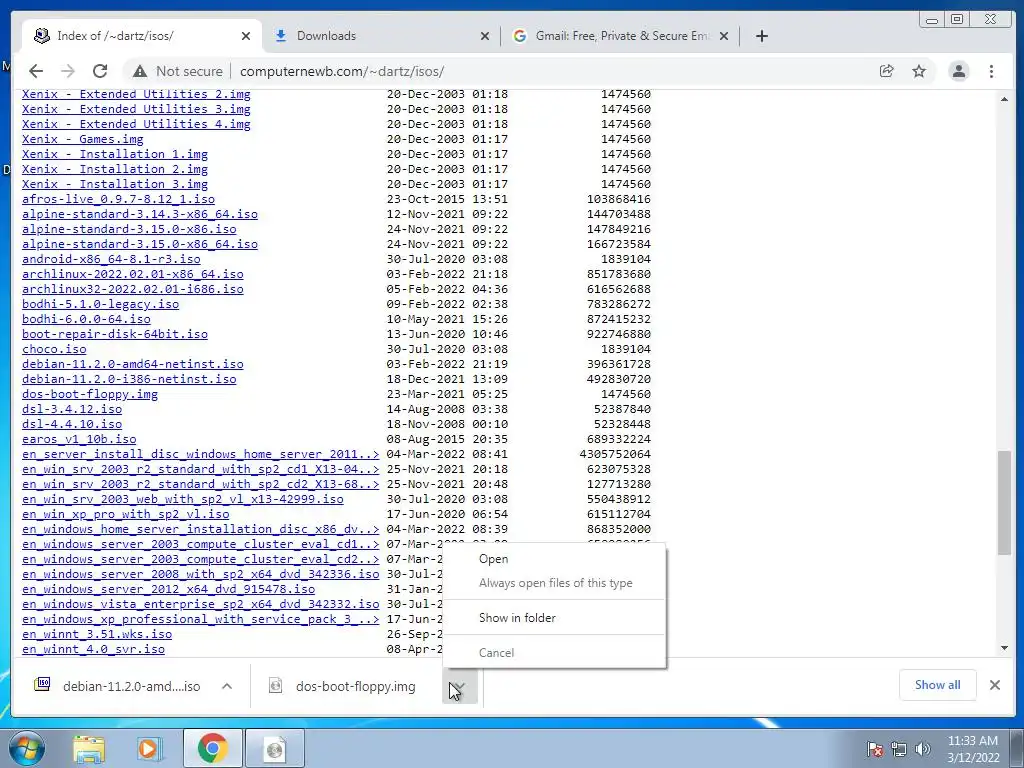The width and height of the screenshot is (1024, 768).
Task: Click archlinux-2022.02.01-x86_64.iso link
Action: point(133,274)
